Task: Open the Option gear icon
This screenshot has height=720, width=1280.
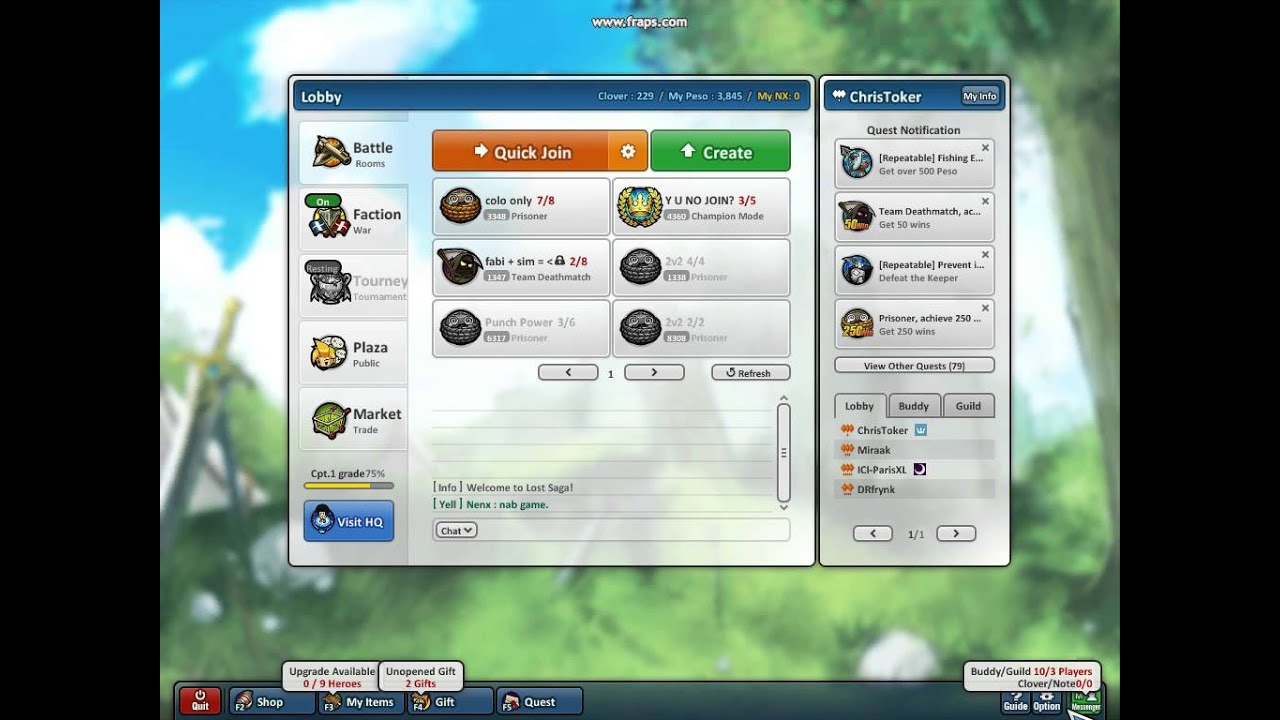Action: (x=1046, y=700)
